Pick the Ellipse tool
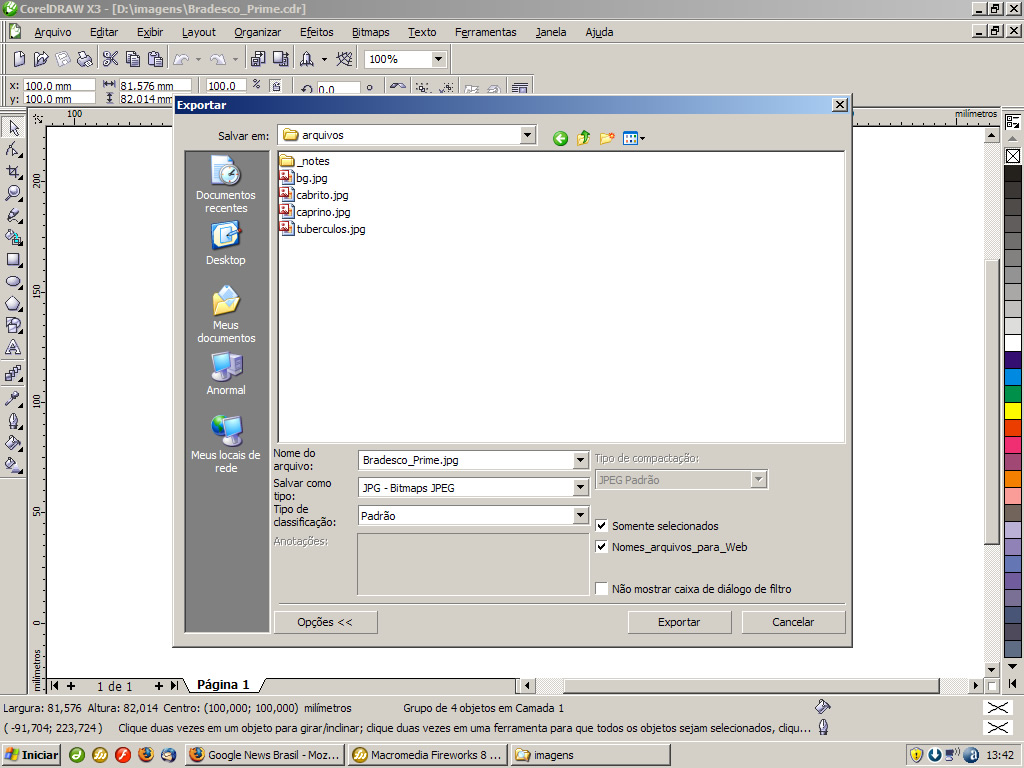 tap(13, 282)
